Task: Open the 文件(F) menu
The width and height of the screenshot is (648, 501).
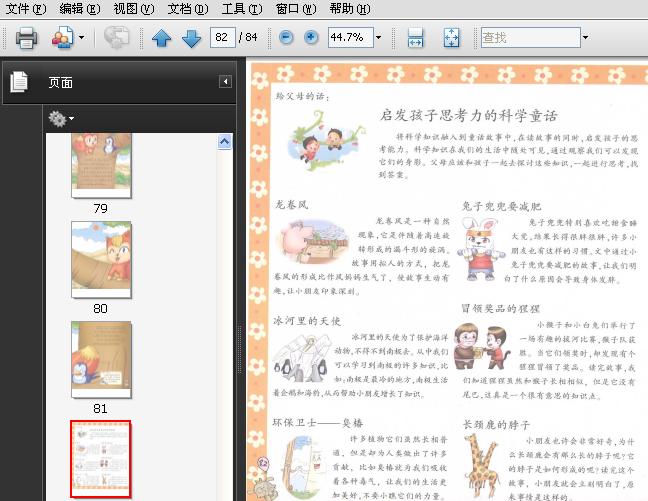Action: (26, 9)
